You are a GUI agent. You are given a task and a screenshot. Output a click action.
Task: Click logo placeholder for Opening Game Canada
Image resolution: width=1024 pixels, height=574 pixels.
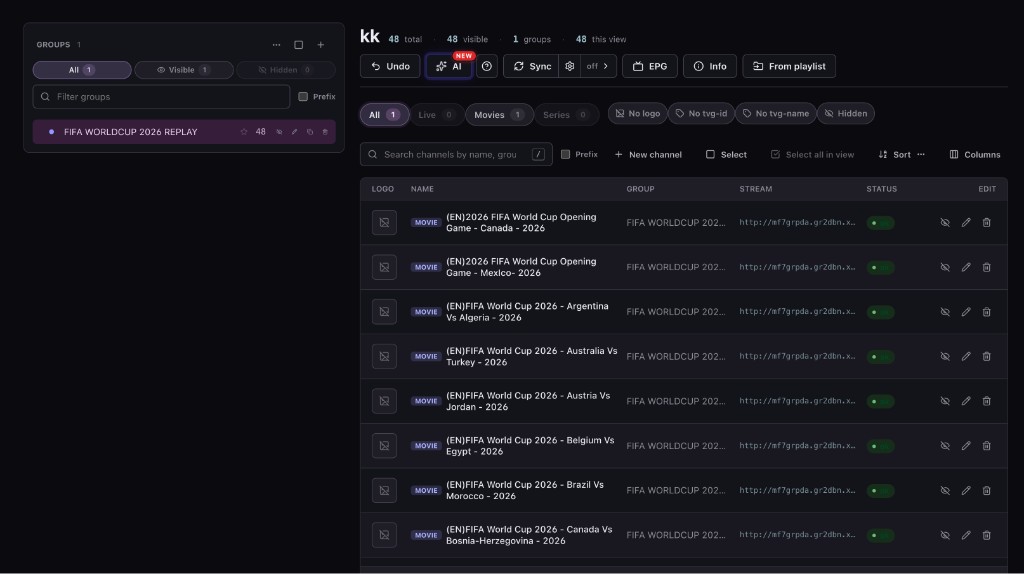point(384,223)
